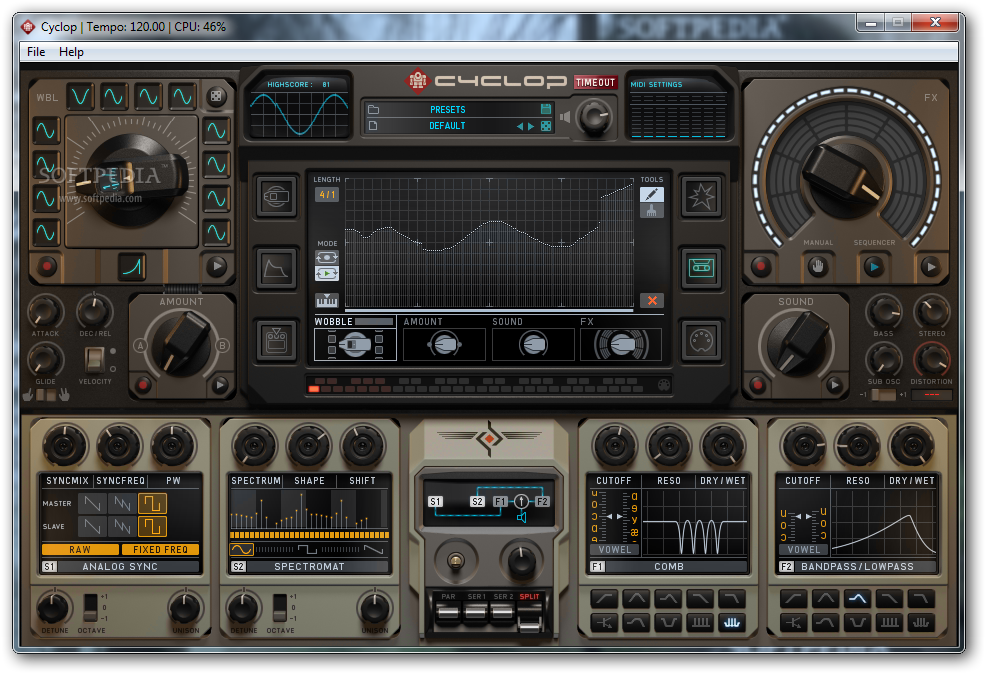Flip the S1 OCTAVE switch
The image size is (986, 674).
pos(91,607)
